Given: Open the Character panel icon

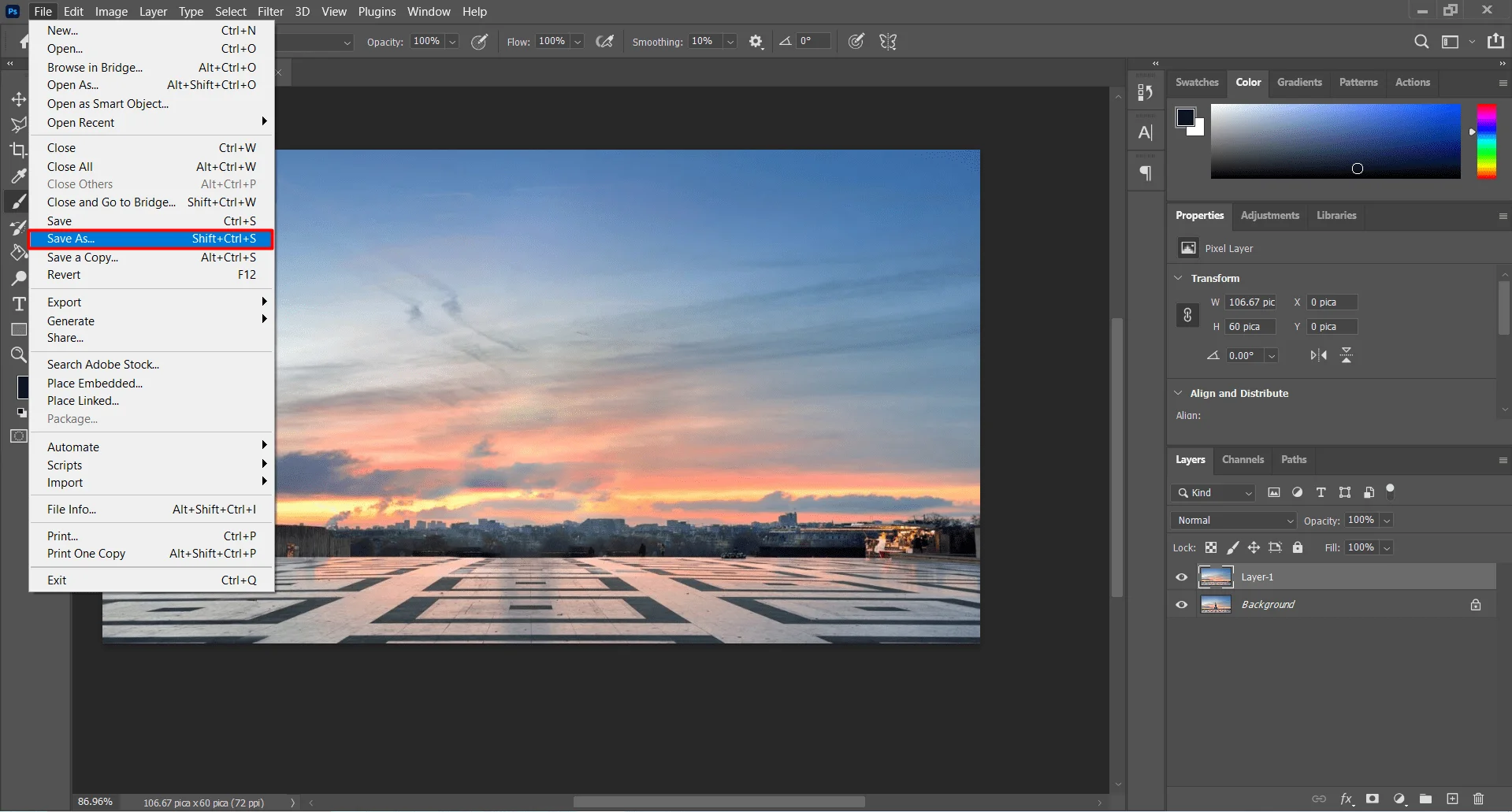Looking at the screenshot, I should (1146, 132).
